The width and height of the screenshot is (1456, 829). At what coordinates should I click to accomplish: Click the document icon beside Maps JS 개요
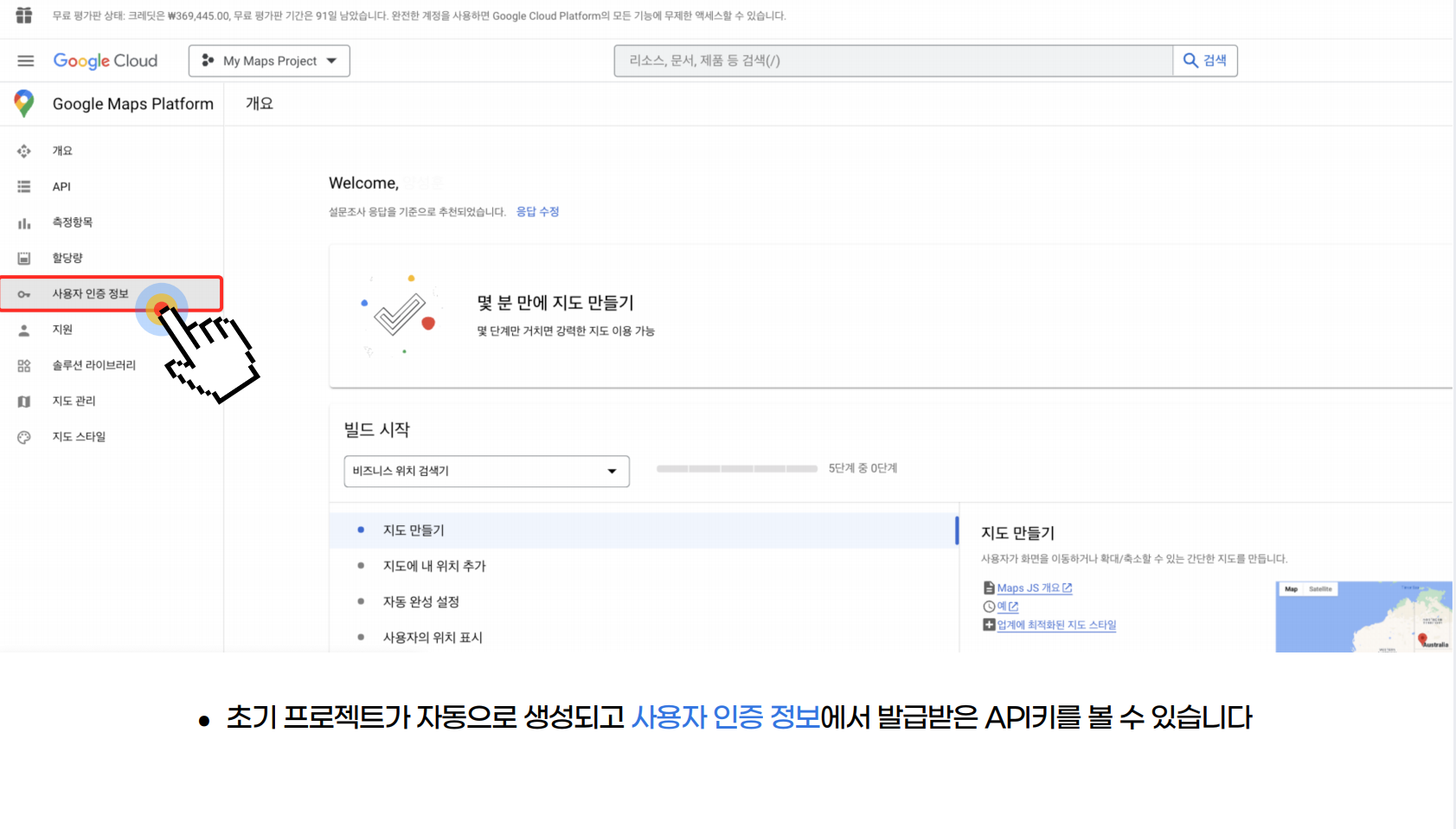[989, 588]
